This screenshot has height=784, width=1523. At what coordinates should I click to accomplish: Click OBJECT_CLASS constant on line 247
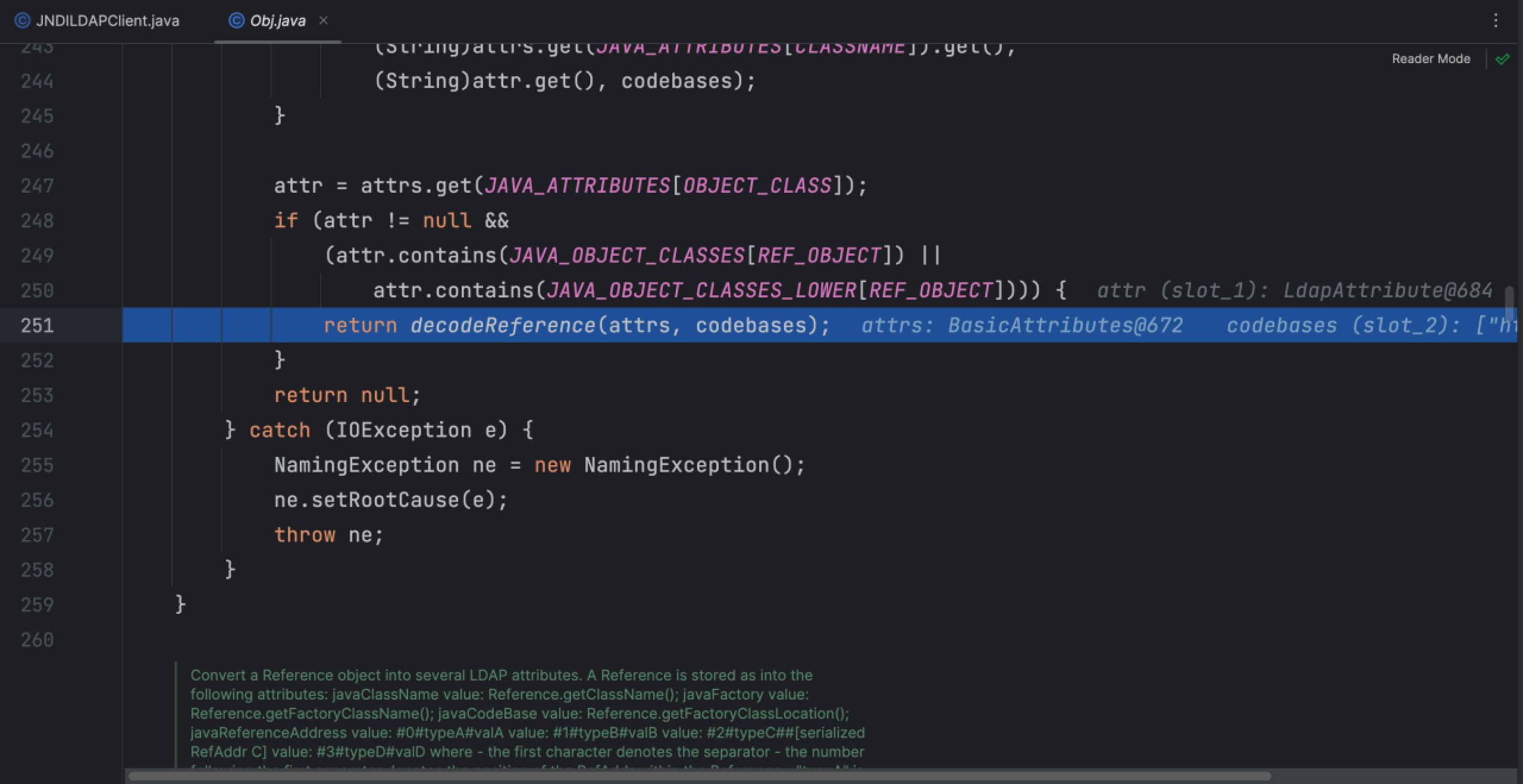click(757, 186)
